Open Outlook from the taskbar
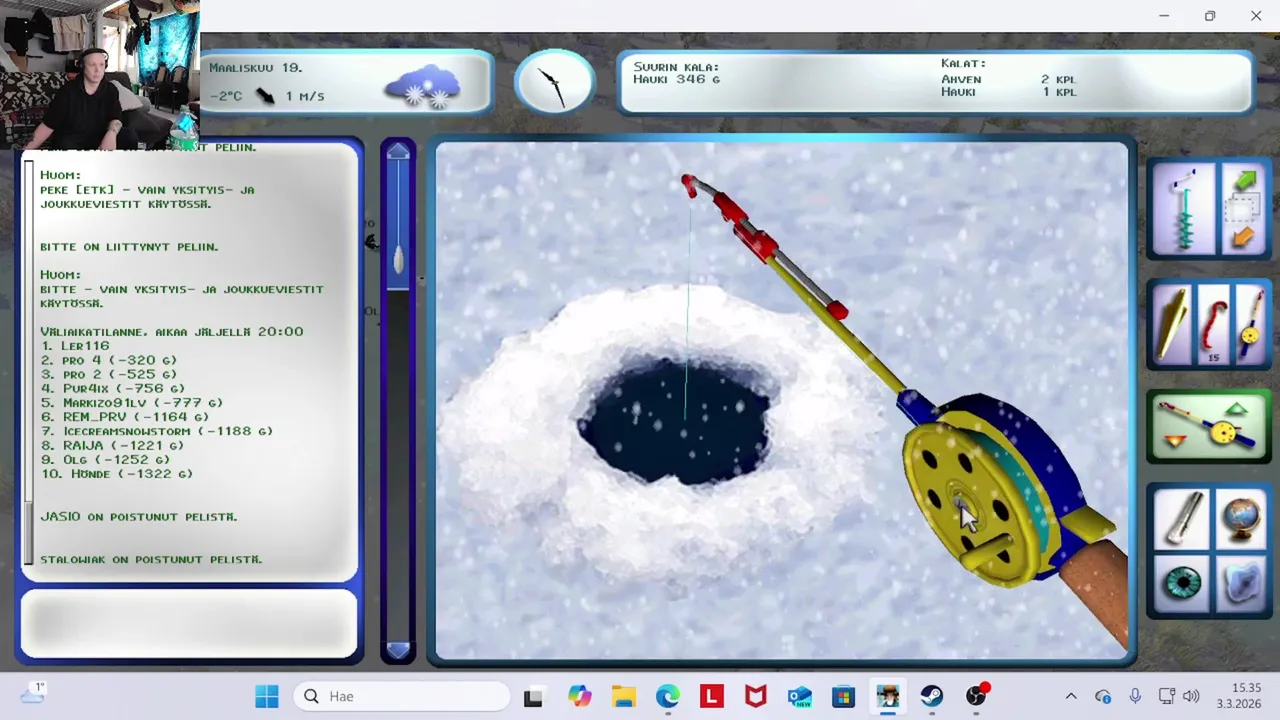Screen dimensions: 1280x720 click(x=800, y=696)
